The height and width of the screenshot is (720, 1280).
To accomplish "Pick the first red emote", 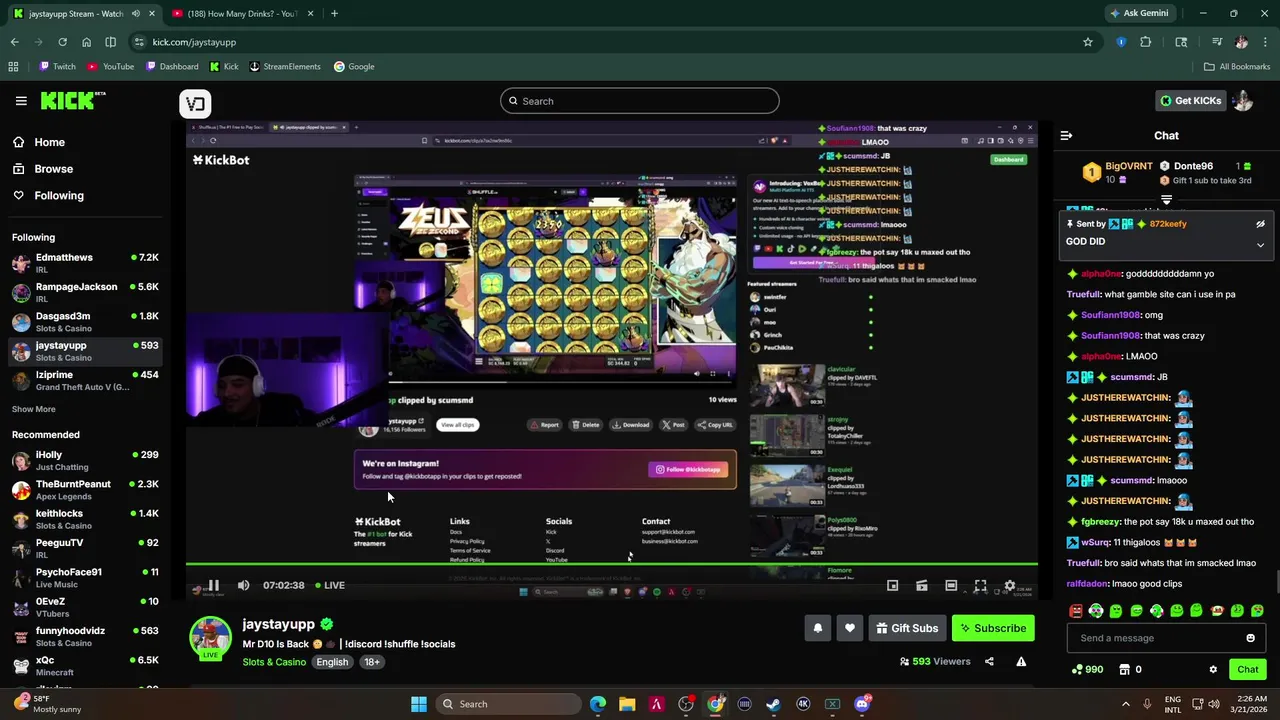I will 1076,611.
